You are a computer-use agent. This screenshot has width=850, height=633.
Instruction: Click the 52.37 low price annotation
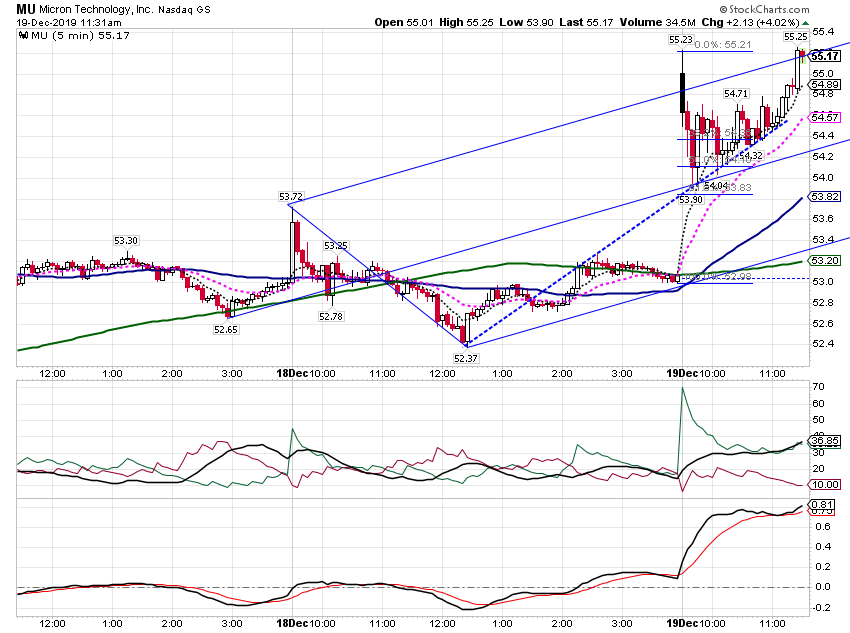(466, 358)
